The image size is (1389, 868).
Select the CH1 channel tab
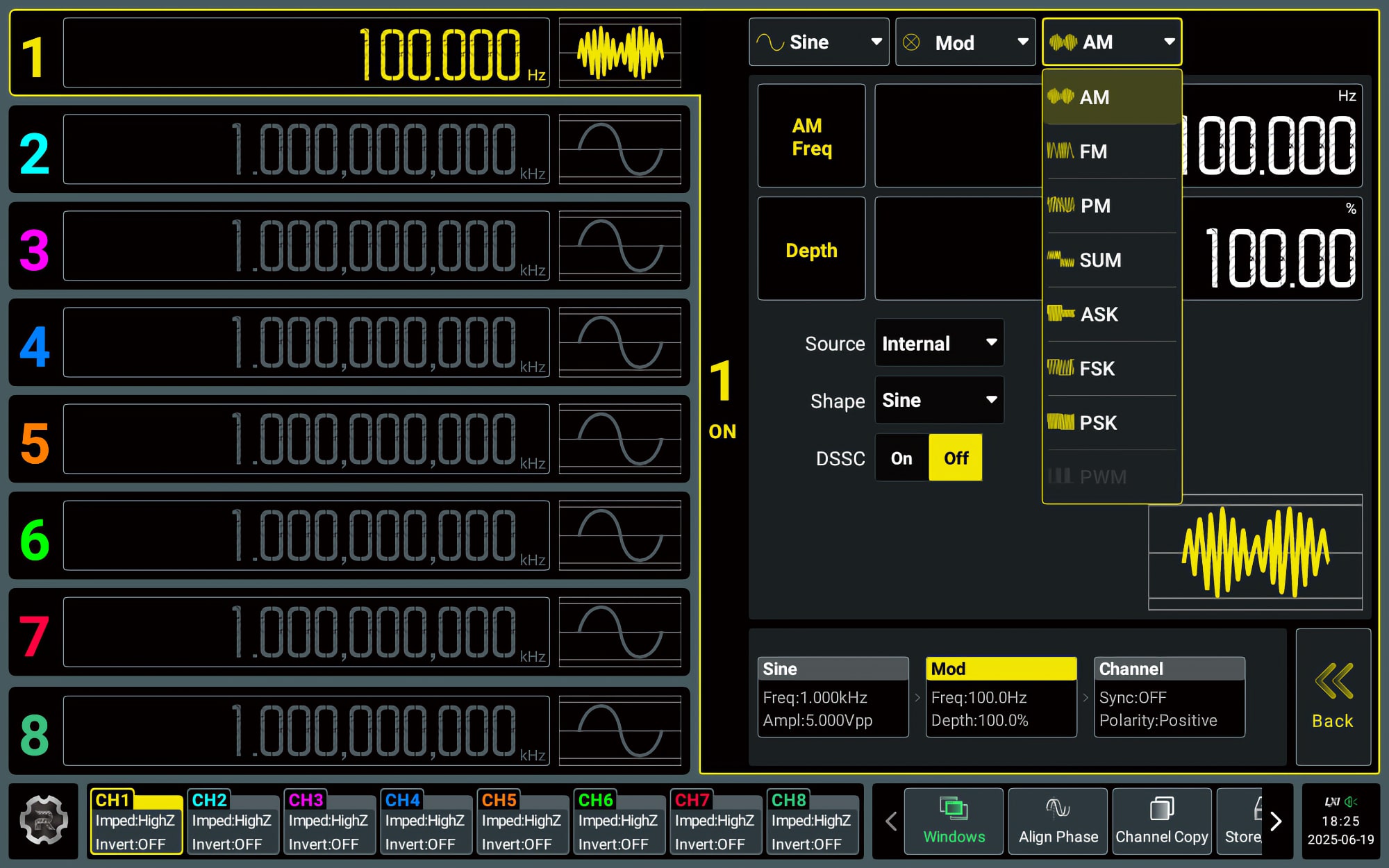(136, 822)
